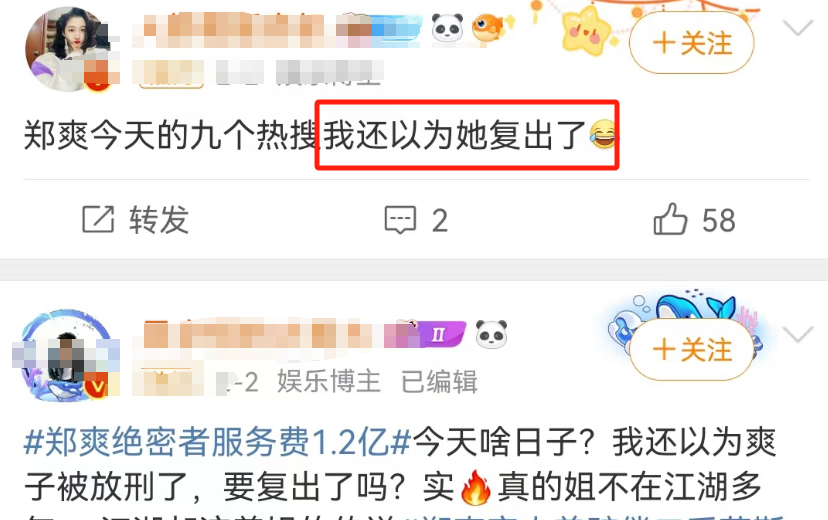Image resolution: width=828 pixels, height=520 pixels.
Task: Open hashtag #郑爽绝密者服务费1.2亿#
Action: point(218,442)
